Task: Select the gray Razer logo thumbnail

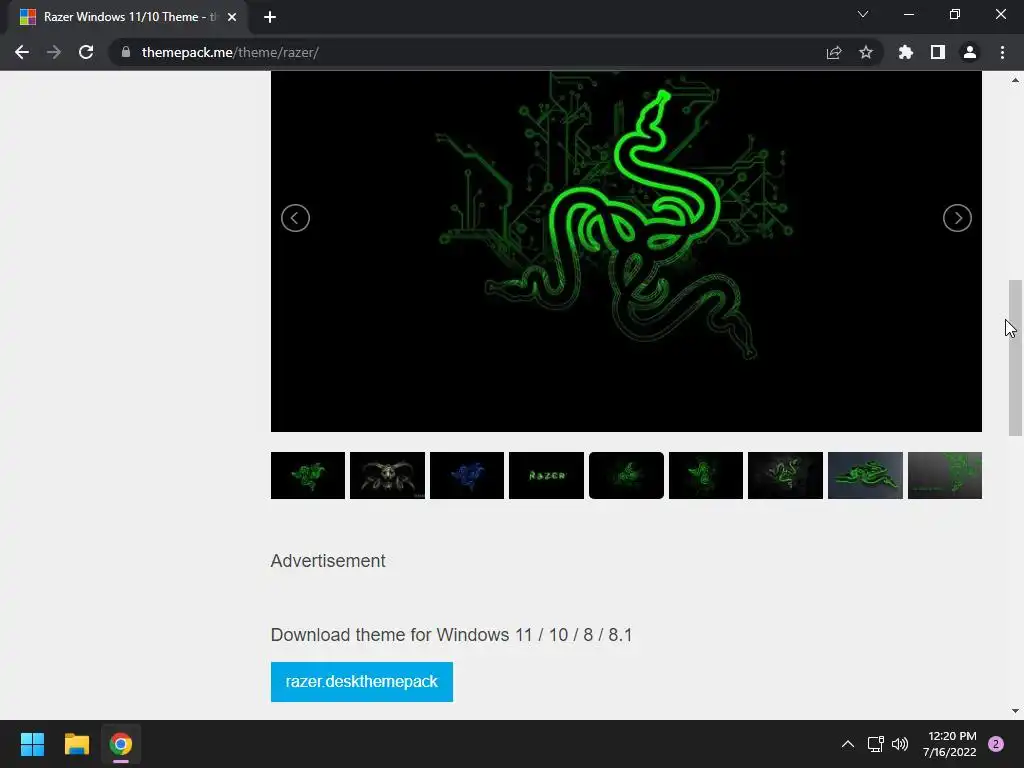Action: click(x=786, y=475)
